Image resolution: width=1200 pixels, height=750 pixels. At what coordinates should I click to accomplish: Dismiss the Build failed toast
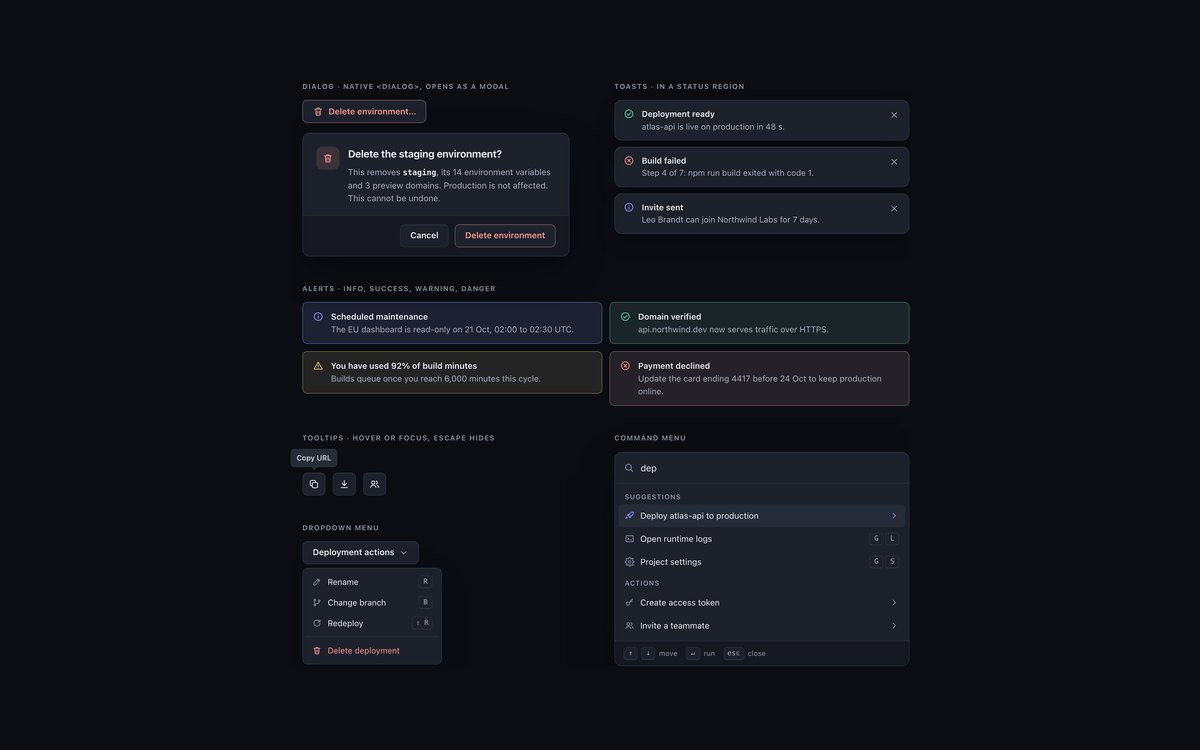click(x=894, y=162)
